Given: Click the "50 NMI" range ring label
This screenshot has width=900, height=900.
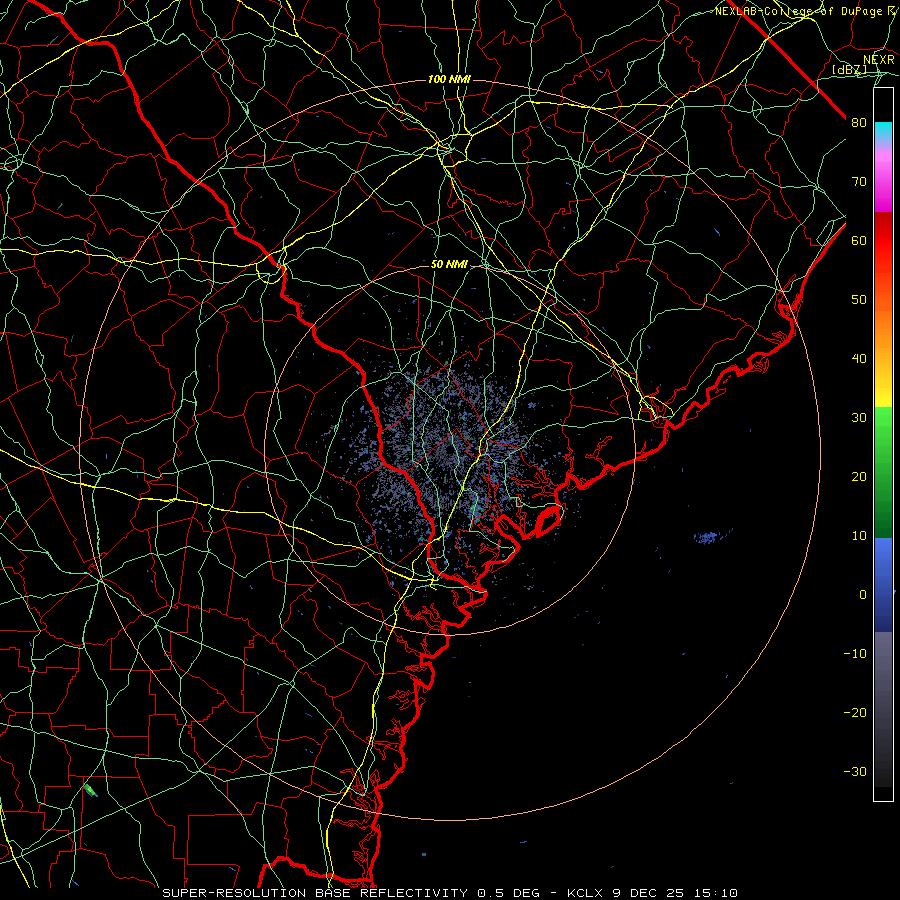Looking at the screenshot, I should (449, 265).
